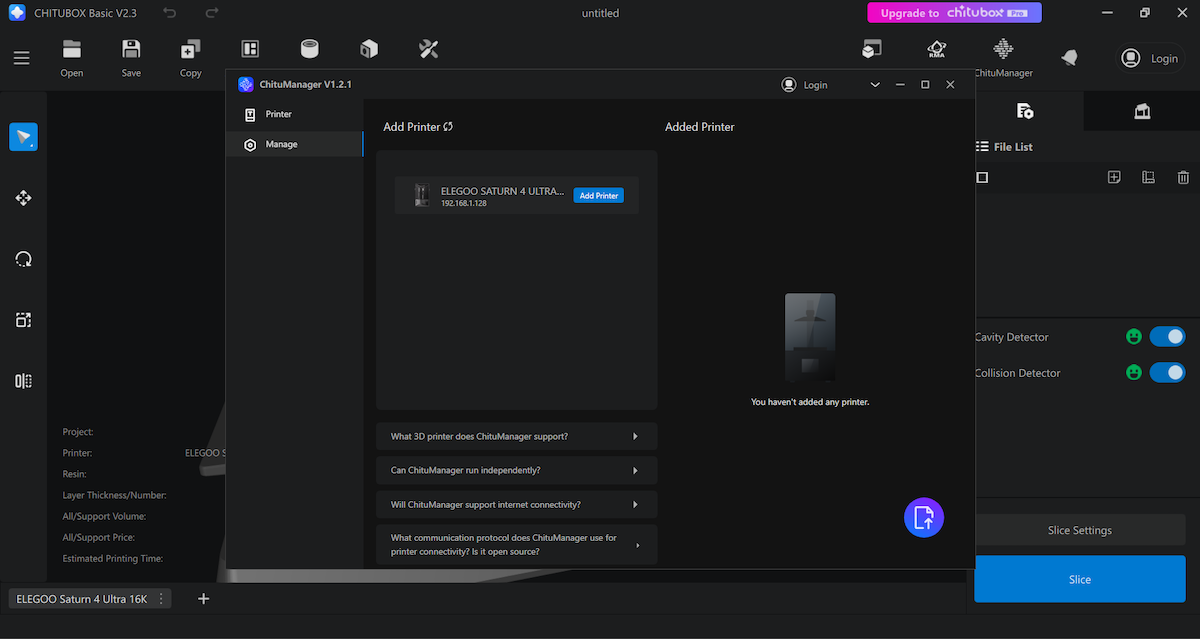
Task: Expand 'Can ChituManager run independently?' question
Action: 517,470
